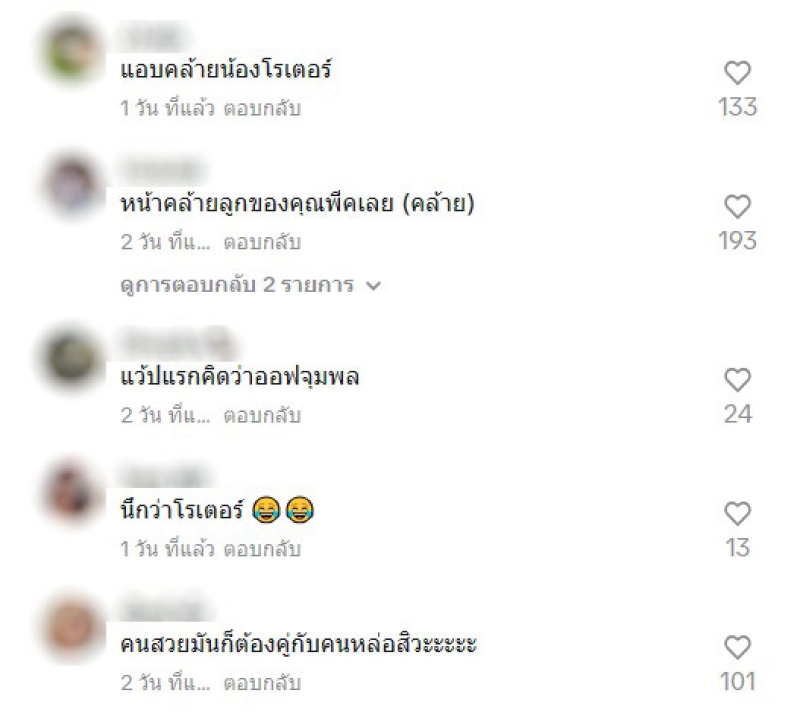Tap the heart on the 193-like comment
Viewport: 800px width, 719px height.
(737, 206)
